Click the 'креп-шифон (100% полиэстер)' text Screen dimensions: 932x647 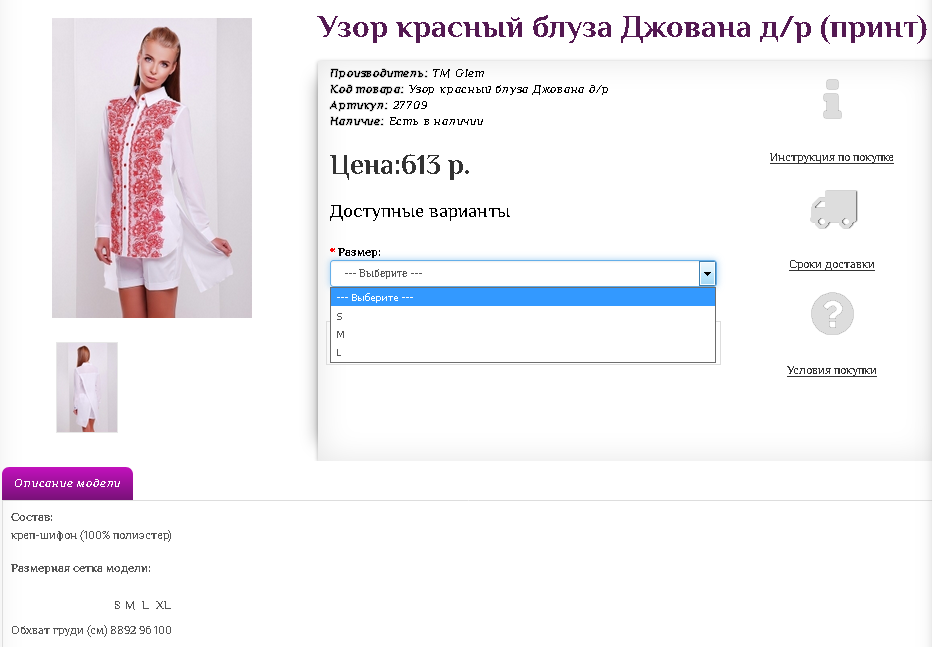[92, 535]
